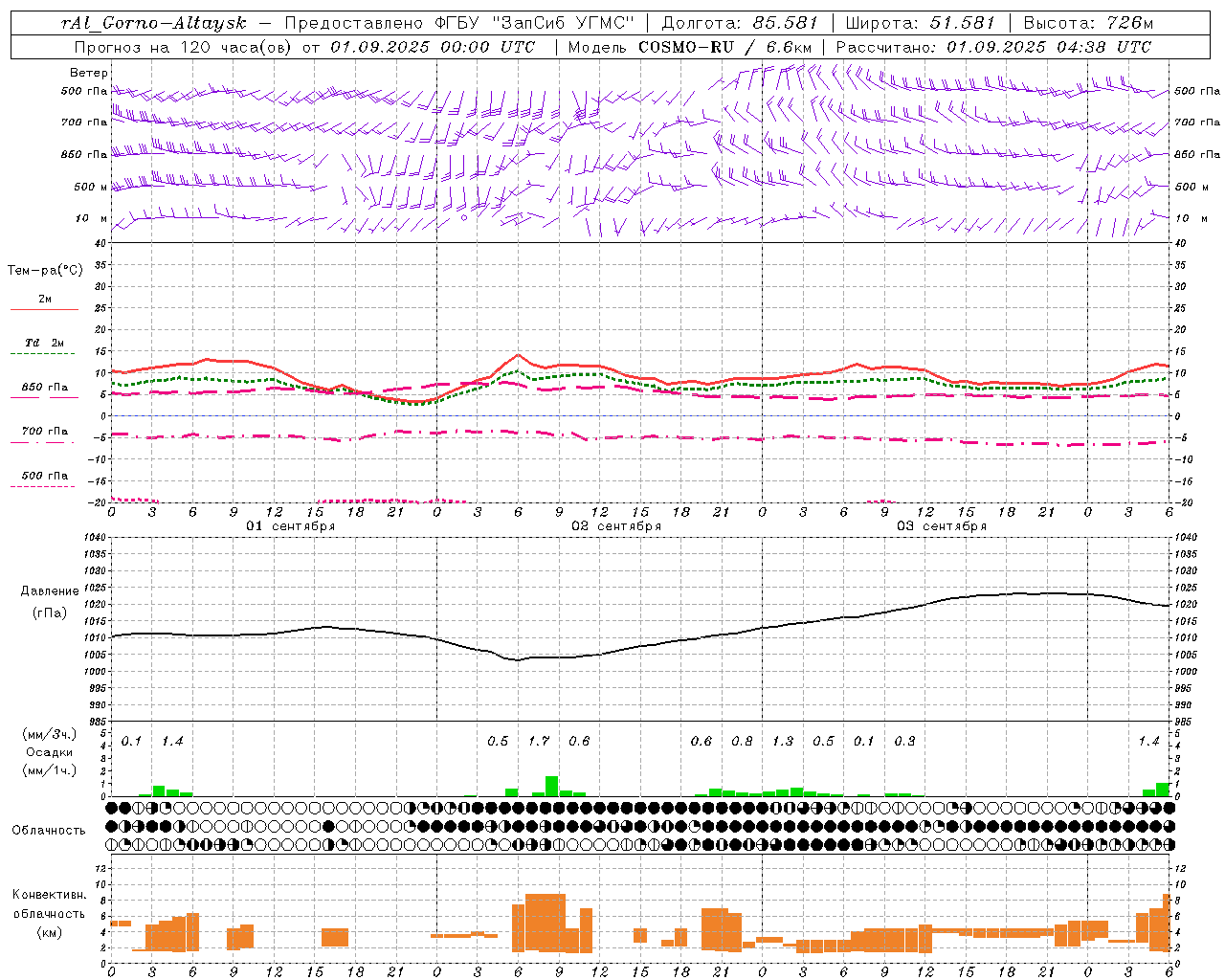This screenshot has height=980, width=1225.
Task: Click the Ветер wind panel label
Action: tap(88, 73)
